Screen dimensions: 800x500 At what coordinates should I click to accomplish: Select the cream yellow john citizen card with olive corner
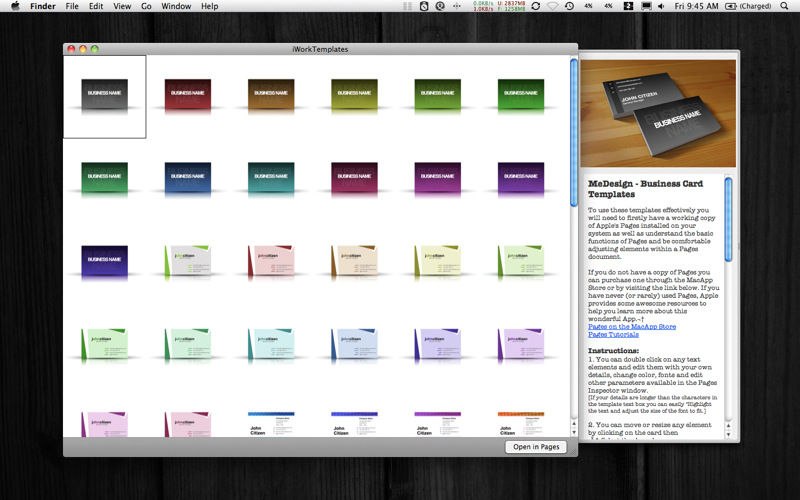point(438,261)
